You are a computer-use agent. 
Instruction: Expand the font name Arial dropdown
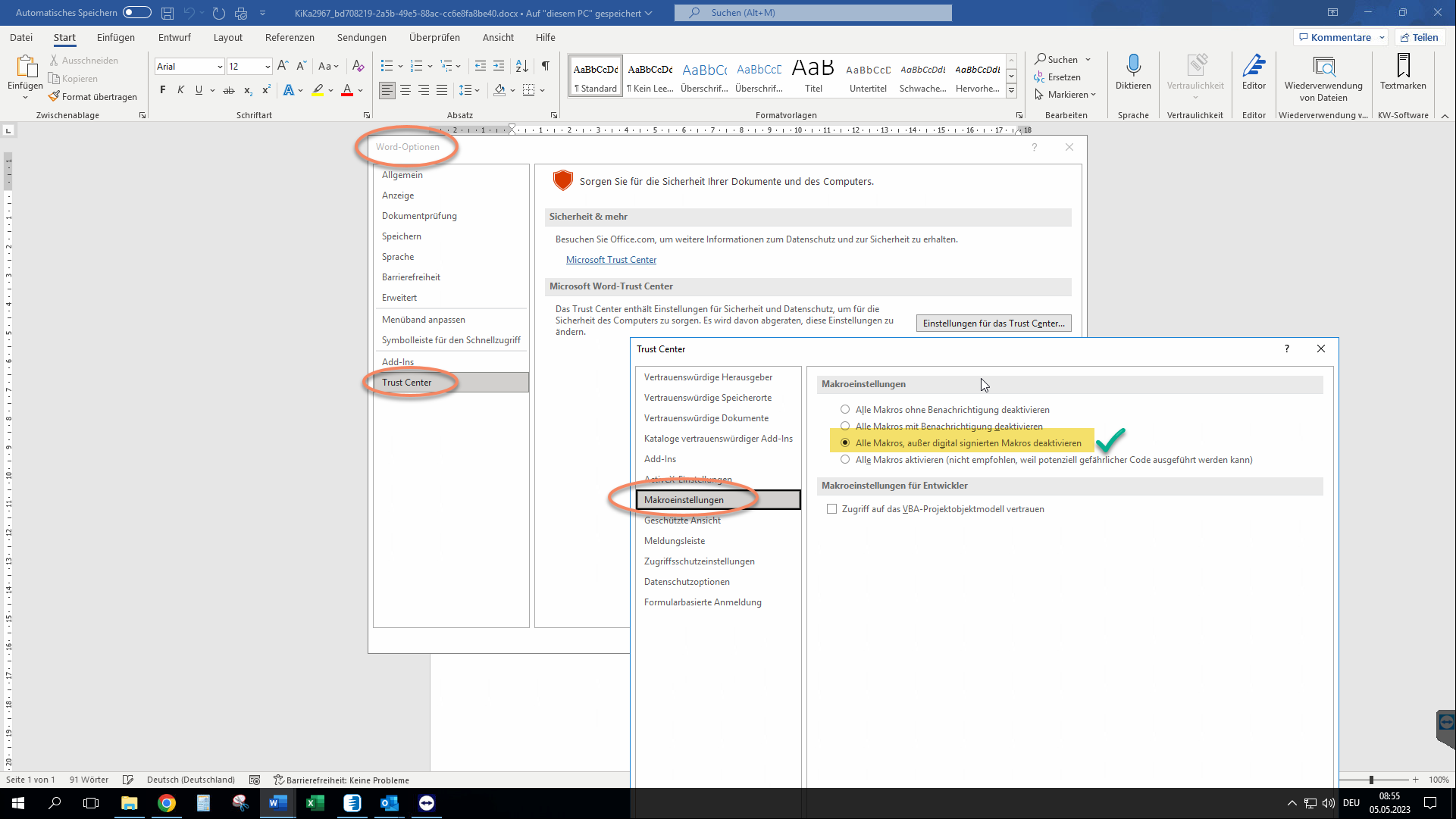(x=220, y=67)
